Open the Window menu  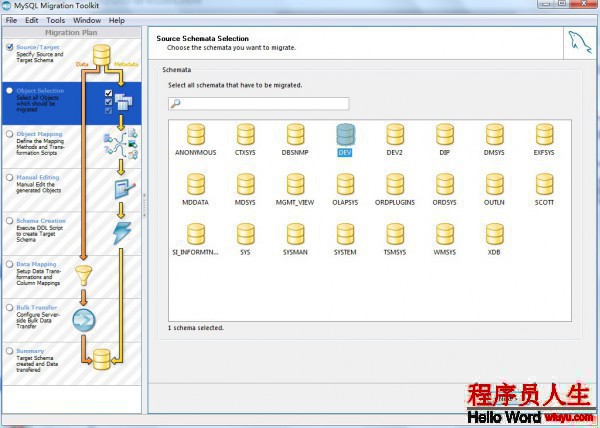(87, 20)
